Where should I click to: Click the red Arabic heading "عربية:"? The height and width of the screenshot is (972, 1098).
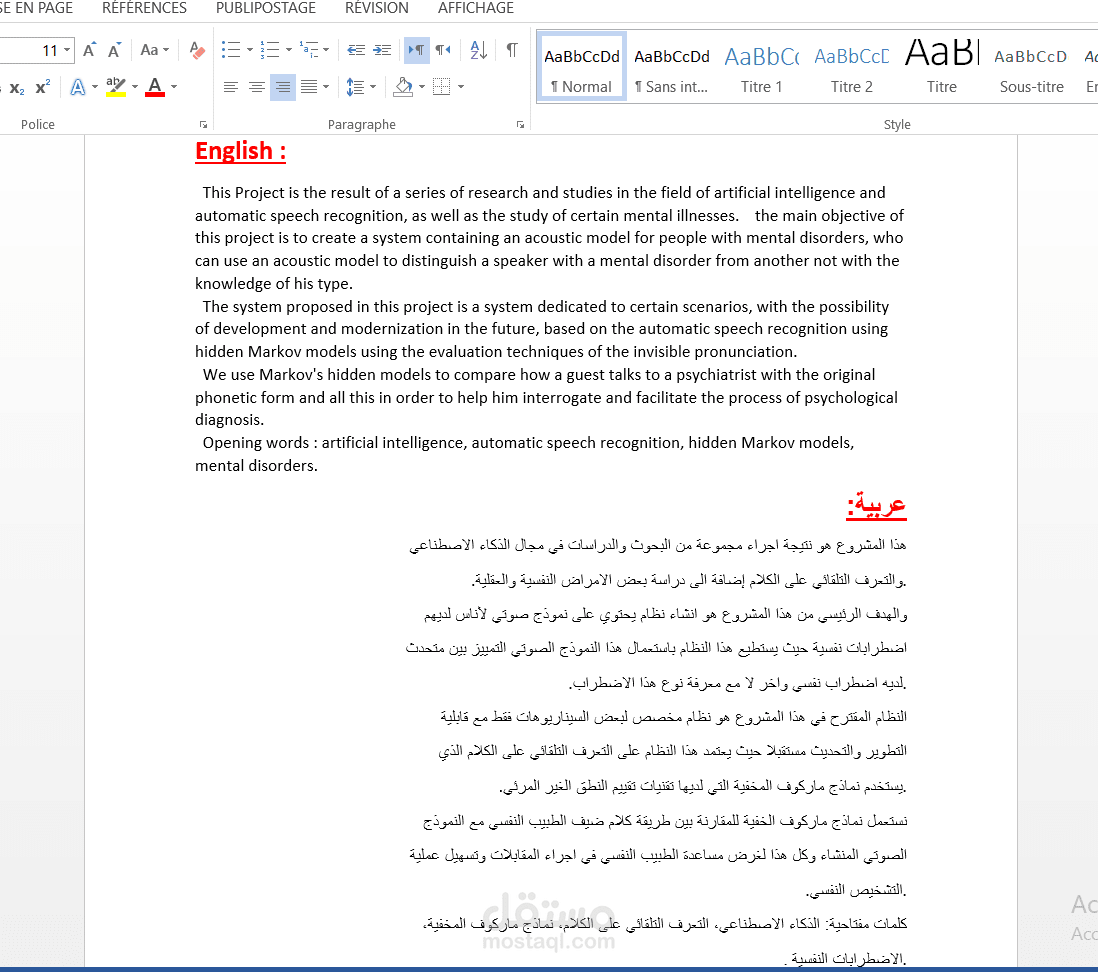click(x=876, y=505)
